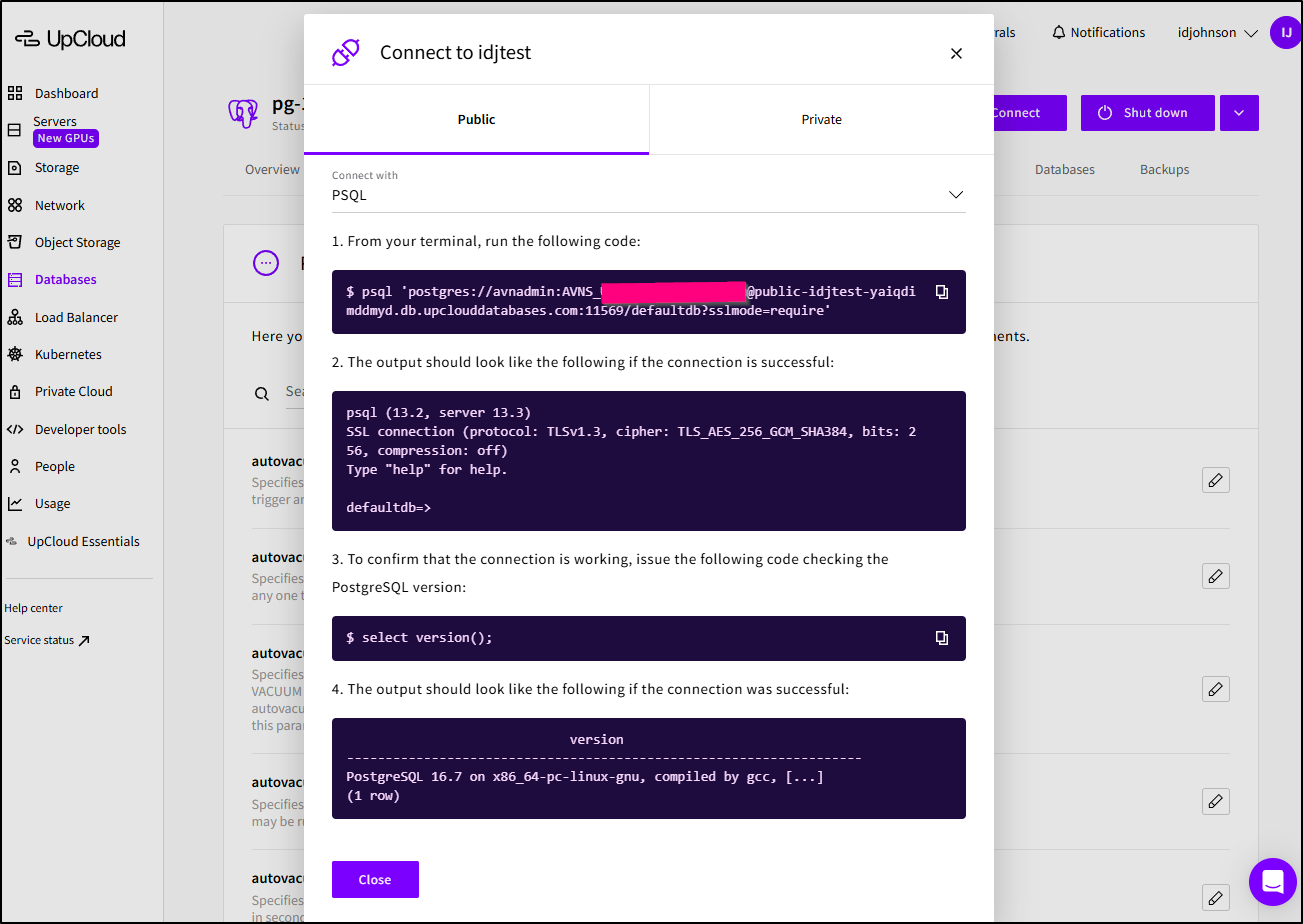
Task: Edit the first autovacuum setting
Action: (1215, 480)
